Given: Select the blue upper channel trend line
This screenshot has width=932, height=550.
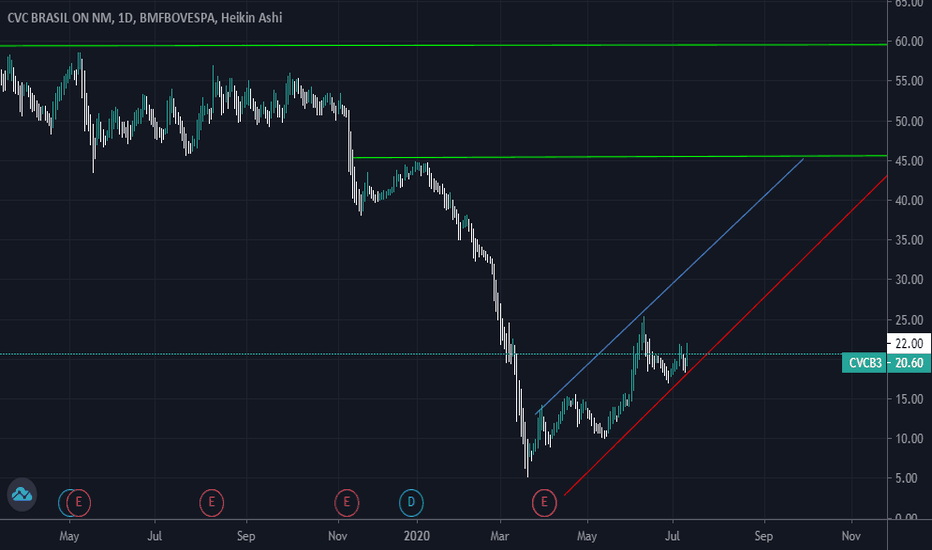Looking at the screenshot, I should pyautogui.click(x=669, y=286).
